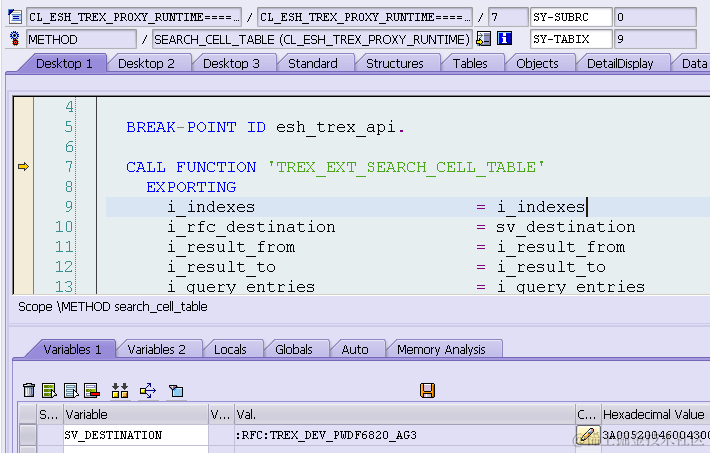Click the icon left of the blue info icon
Viewport: 710px width, 453px height.
click(x=484, y=39)
